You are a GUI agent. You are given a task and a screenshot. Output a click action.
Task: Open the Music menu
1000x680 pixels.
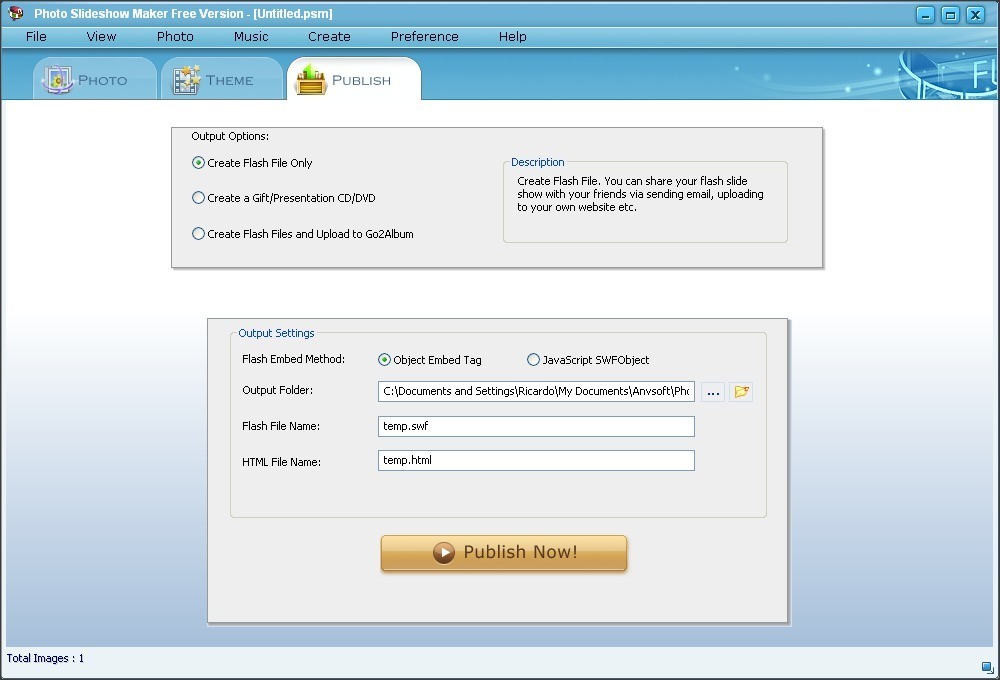tap(251, 36)
